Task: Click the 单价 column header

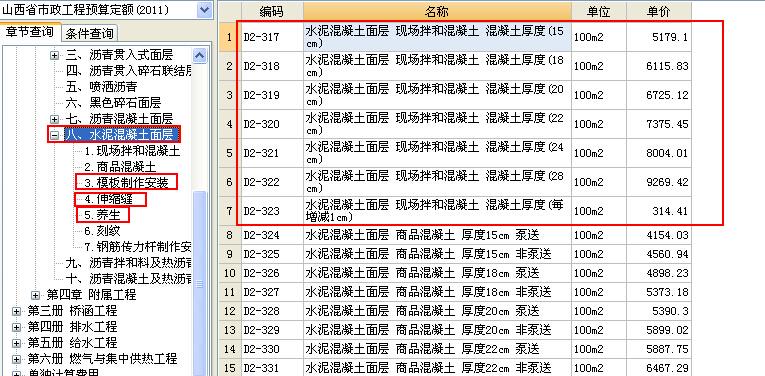Action: coord(659,12)
